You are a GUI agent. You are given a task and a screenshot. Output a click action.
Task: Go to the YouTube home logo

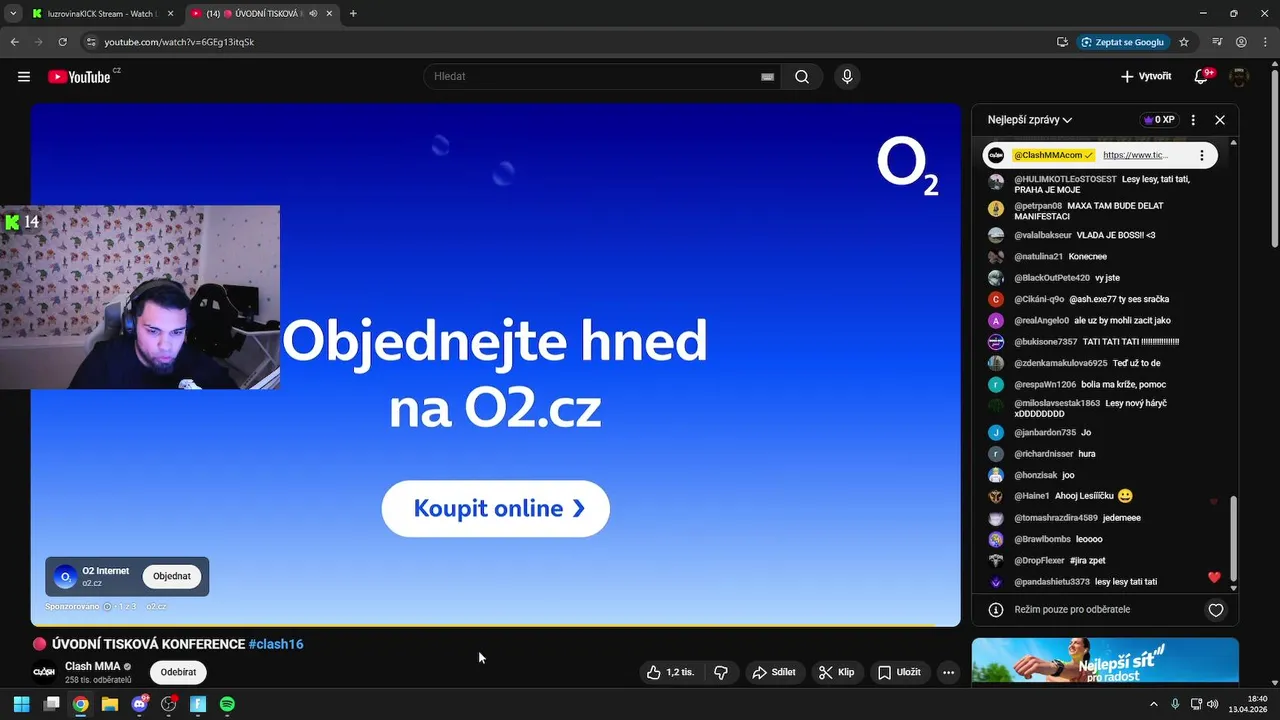pyautogui.click(x=79, y=77)
